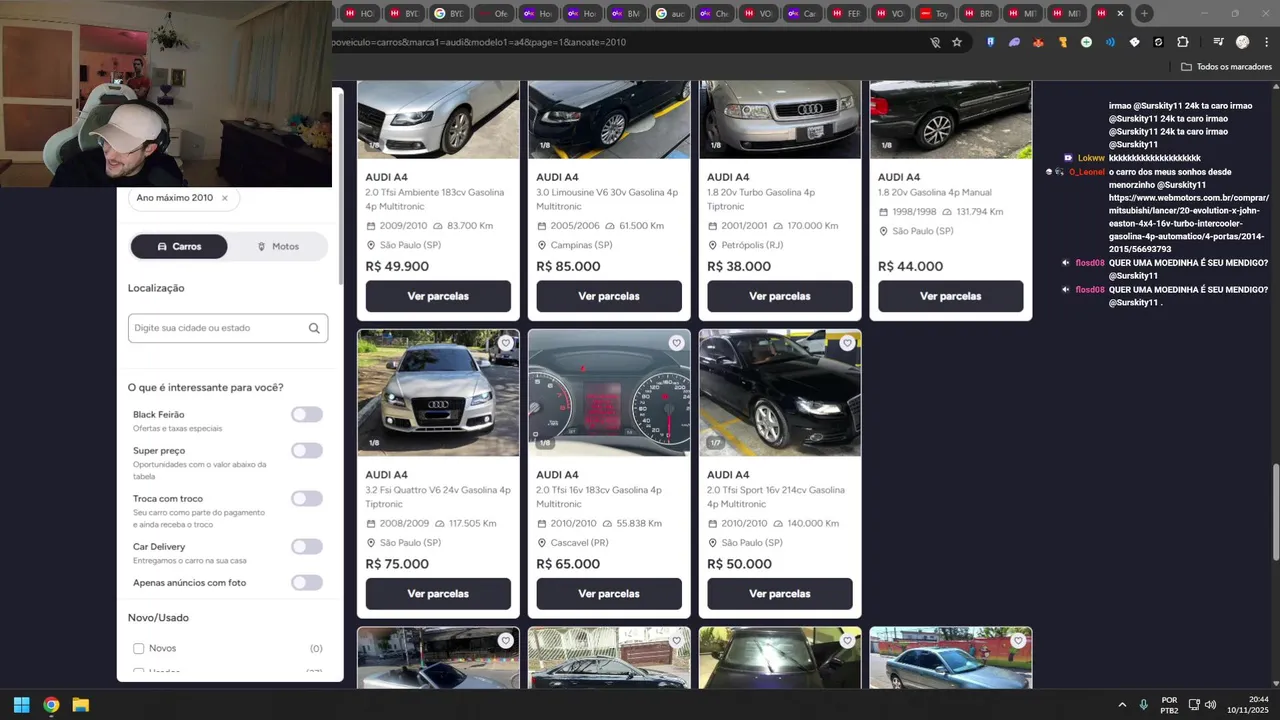The image size is (1280, 720).
Task: Favorite the Cascavel Audi A4 listing heart
Action: pyautogui.click(x=677, y=343)
